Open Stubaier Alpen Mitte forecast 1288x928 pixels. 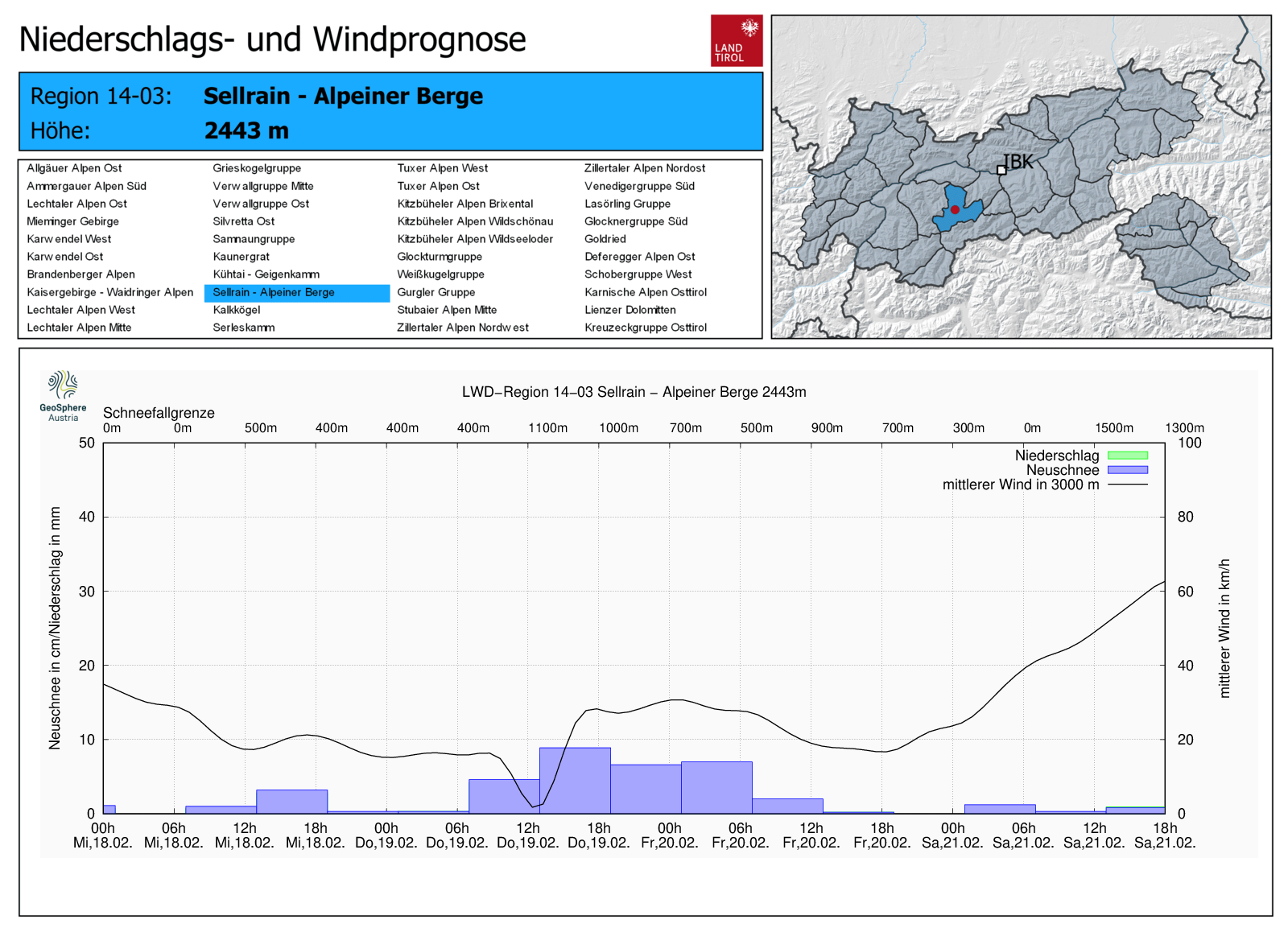(x=447, y=310)
